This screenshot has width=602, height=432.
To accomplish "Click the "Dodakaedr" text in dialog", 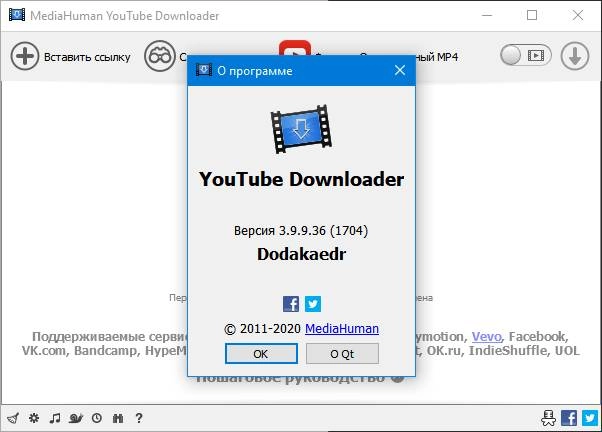I will [301, 254].
